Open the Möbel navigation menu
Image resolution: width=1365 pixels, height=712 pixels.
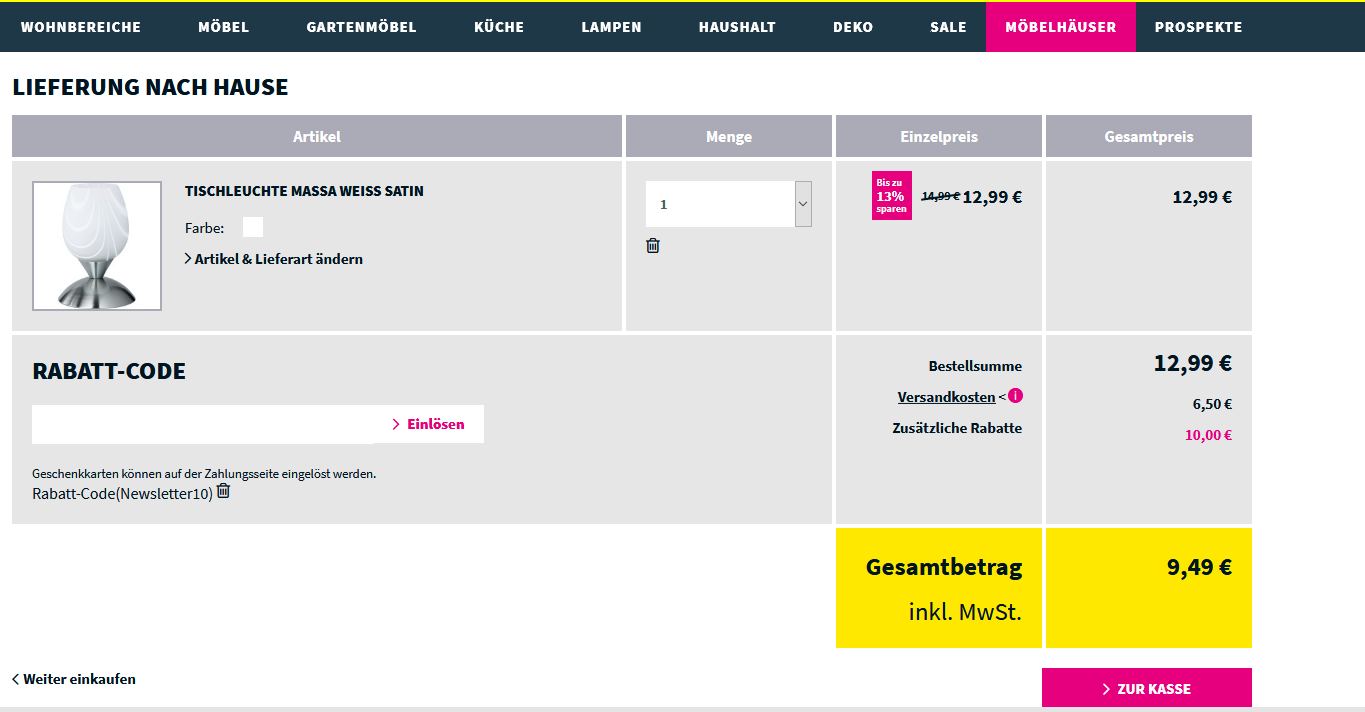223,27
